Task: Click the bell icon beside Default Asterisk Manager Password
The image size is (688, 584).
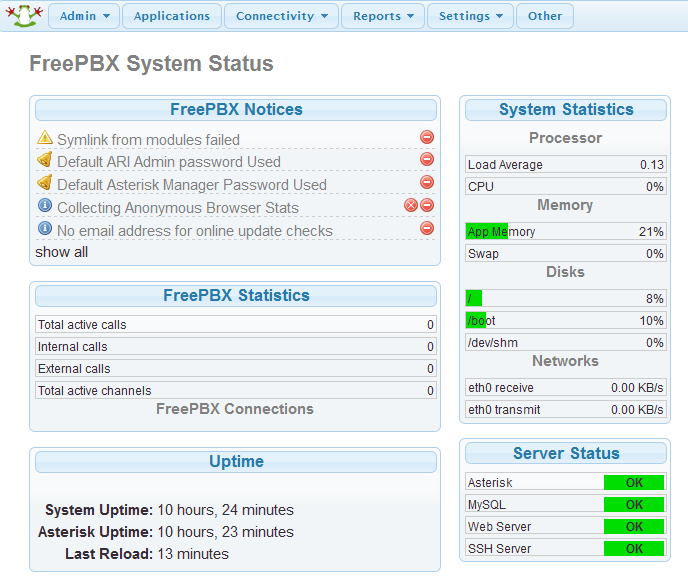Action: click(x=45, y=182)
